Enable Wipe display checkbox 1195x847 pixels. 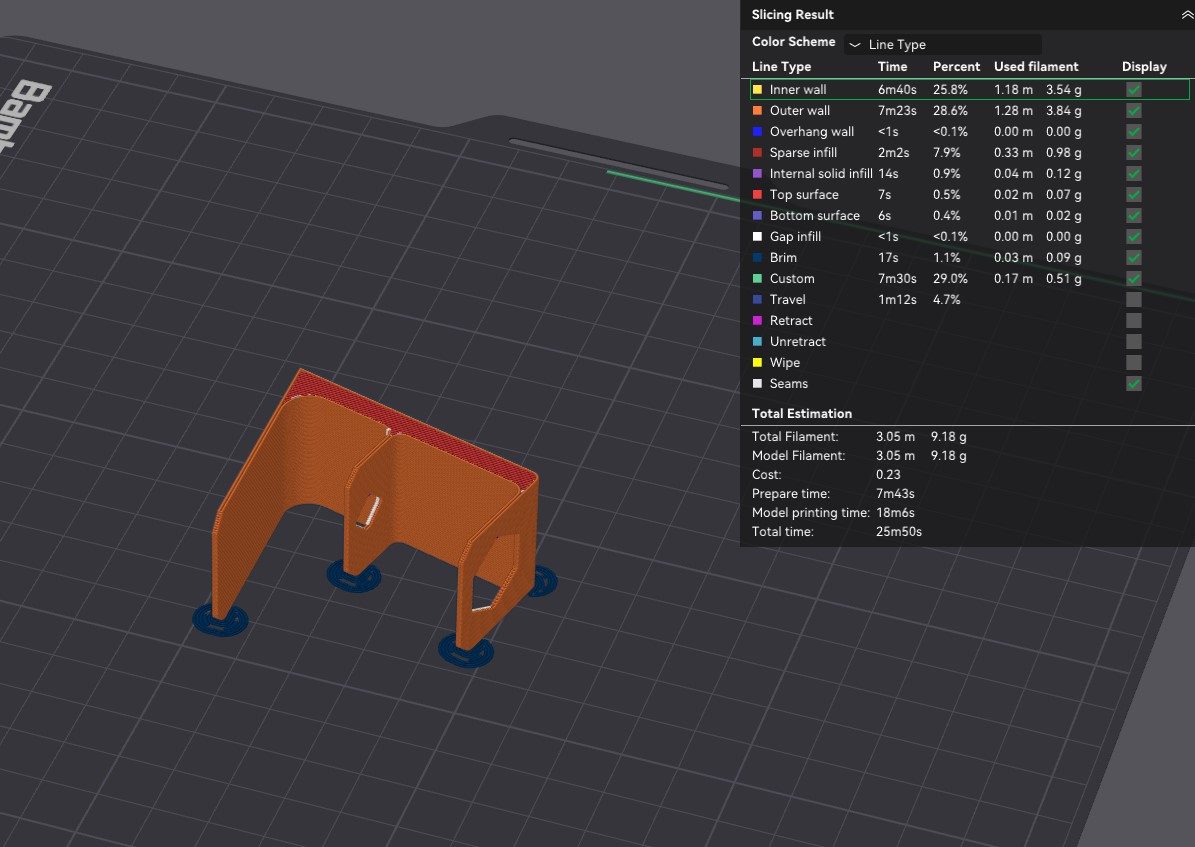[1134, 362]
